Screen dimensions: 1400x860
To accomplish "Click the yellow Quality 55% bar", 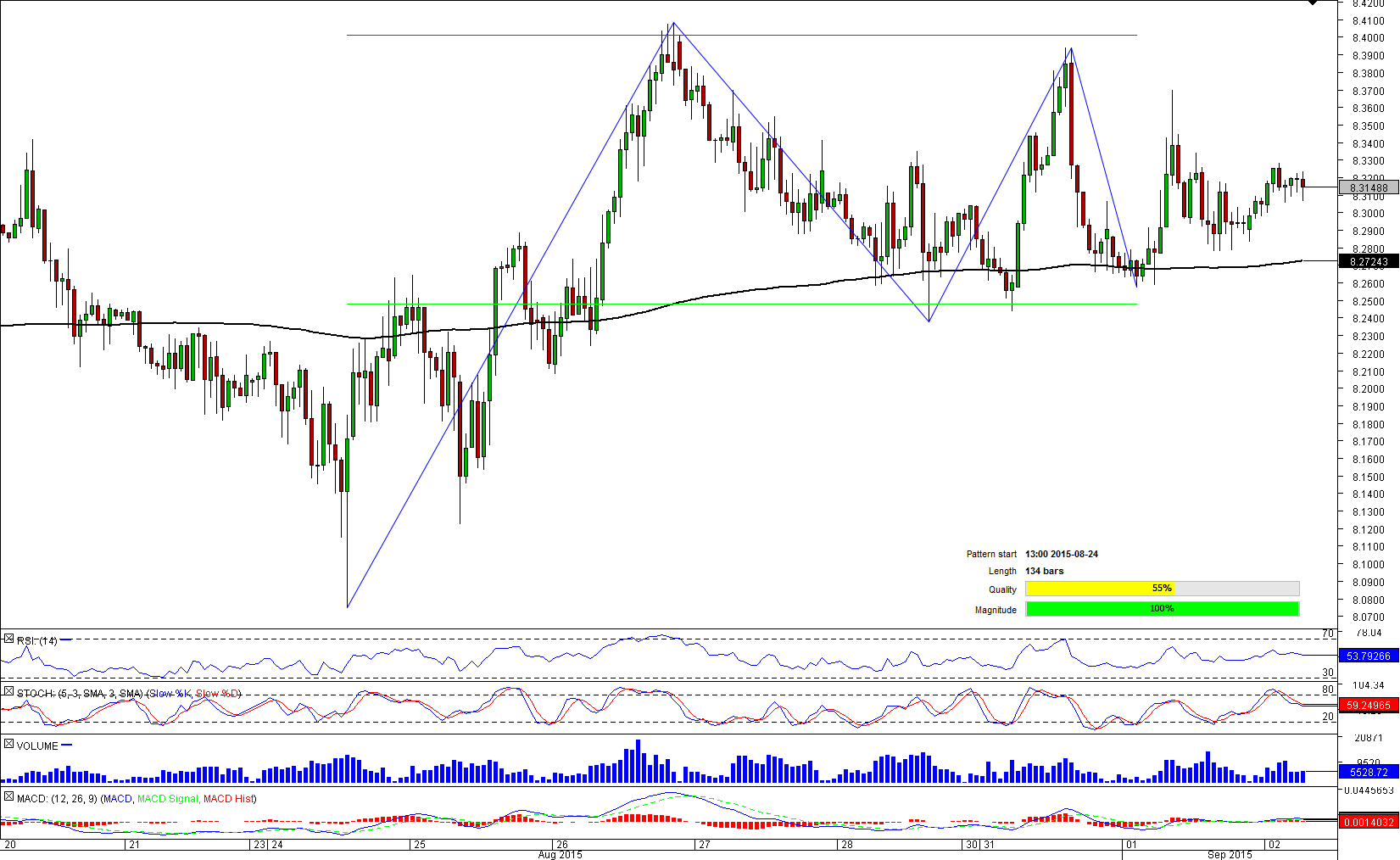I will pos(1099,589).
